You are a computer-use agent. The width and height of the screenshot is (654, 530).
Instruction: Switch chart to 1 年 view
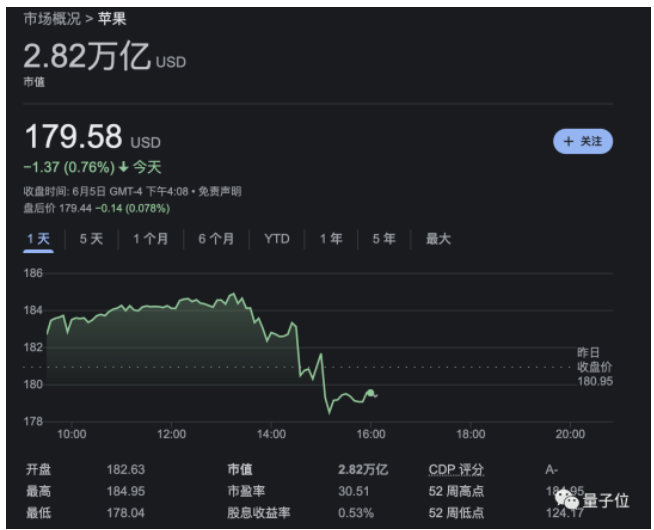(x=331, y=239)
